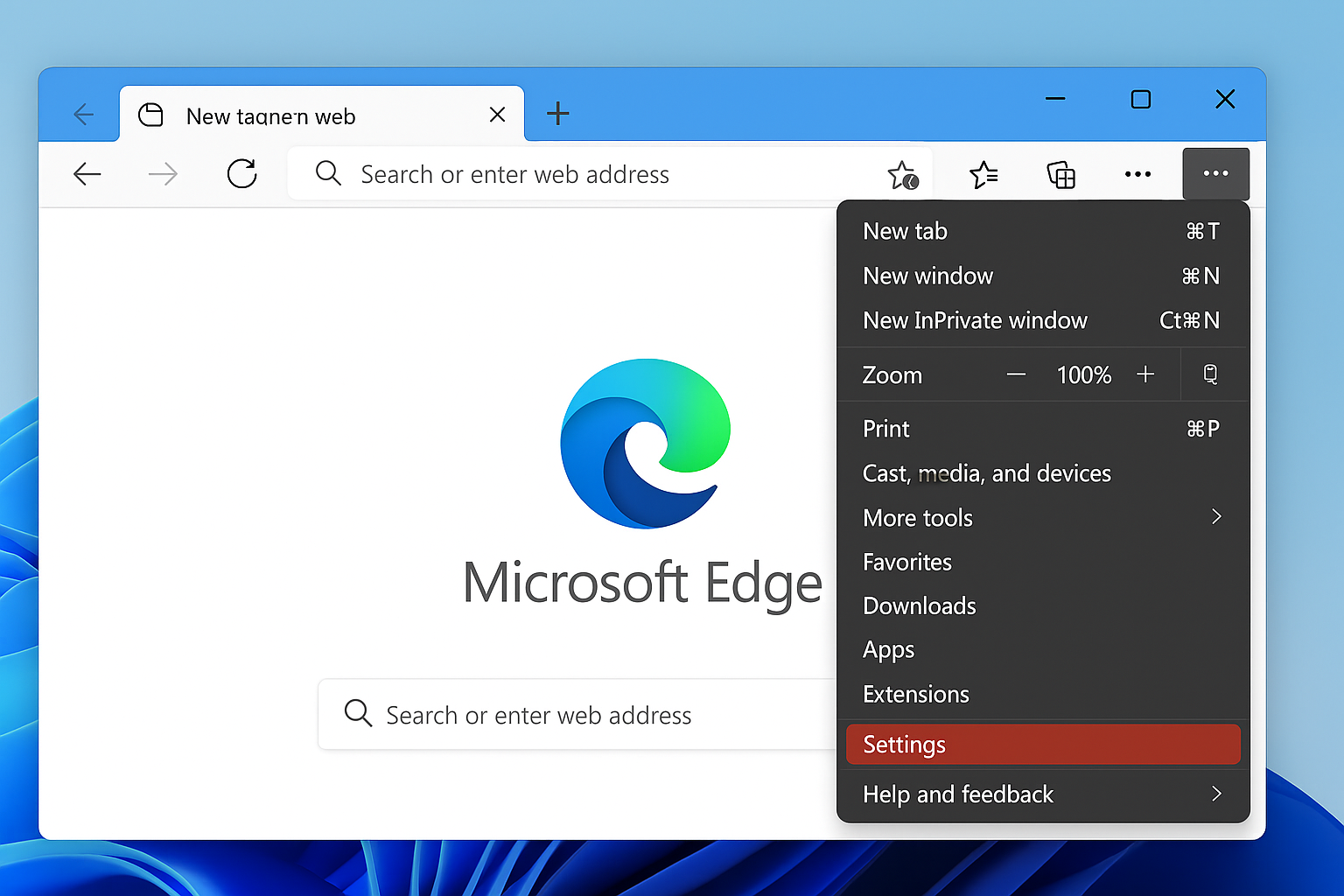Click the fullscreen icon beside Zoom
The height and width of the screenshot is (896, 1344).
pyautogui.click(x=1210, y=374)
